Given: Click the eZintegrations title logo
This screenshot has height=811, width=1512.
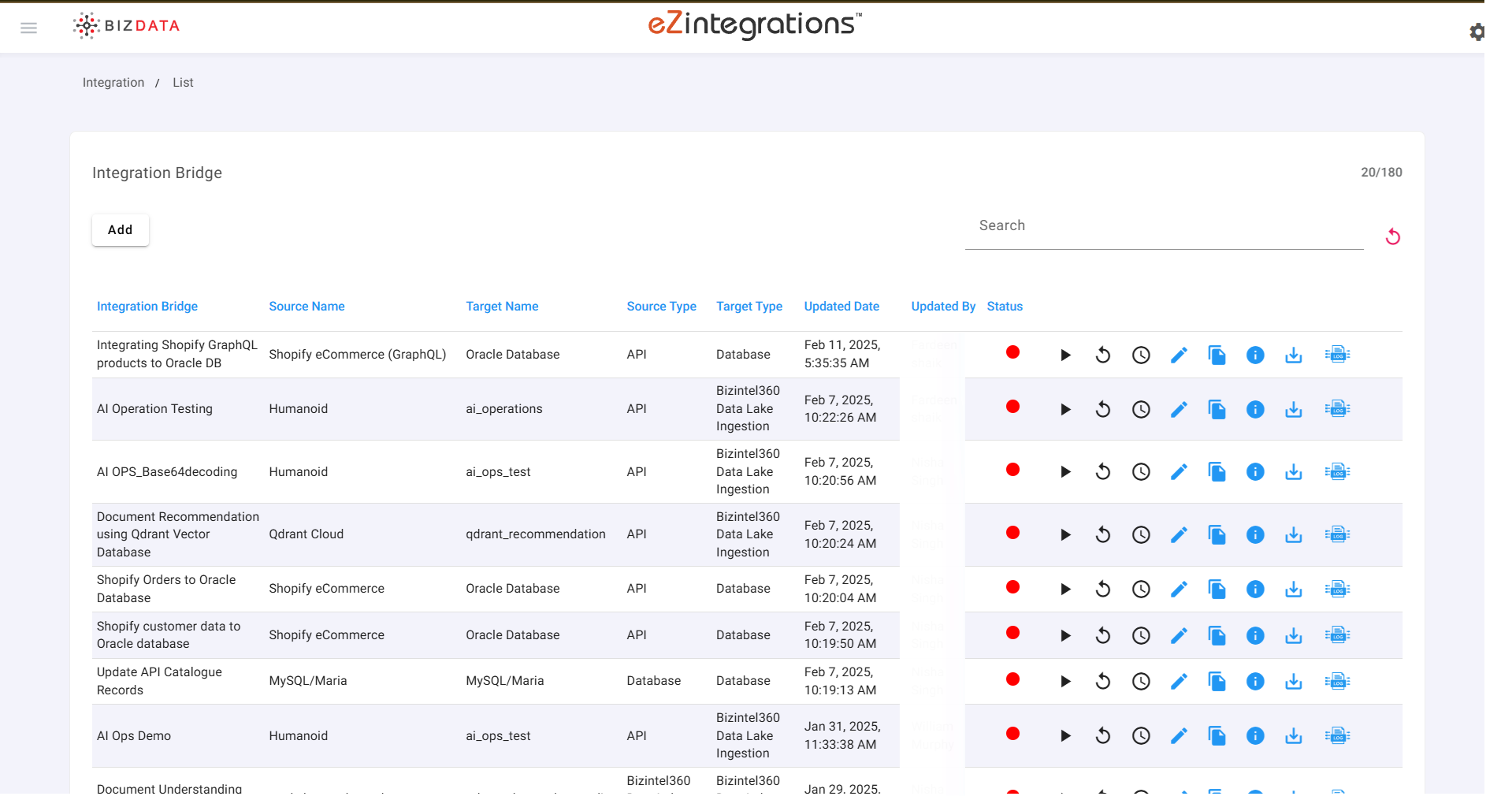Looking at the screenshot, I should coord(755,24).
